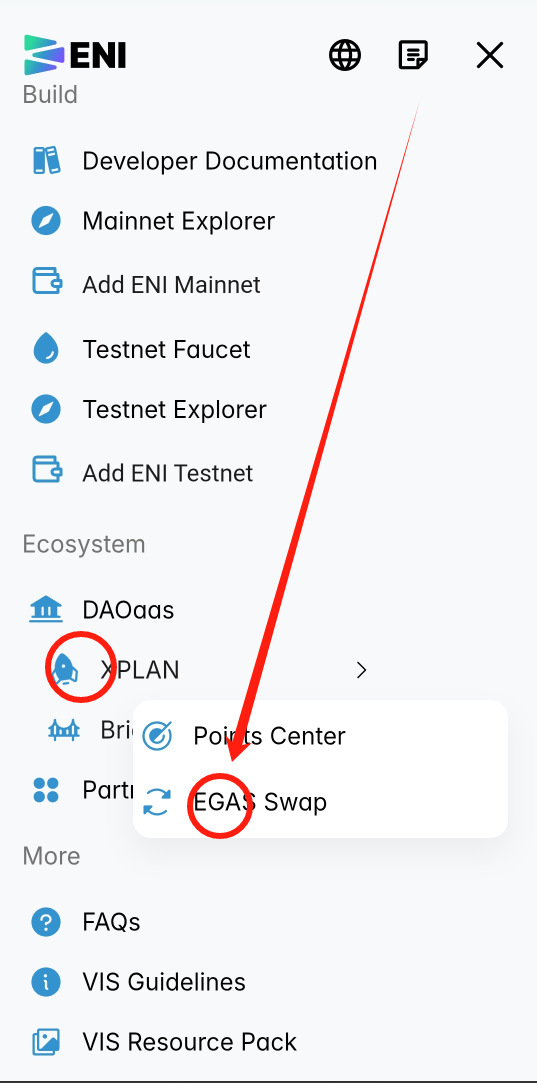Click the Testnet Explorer compass icon
537x1083 pixels.
pos(46,410)
